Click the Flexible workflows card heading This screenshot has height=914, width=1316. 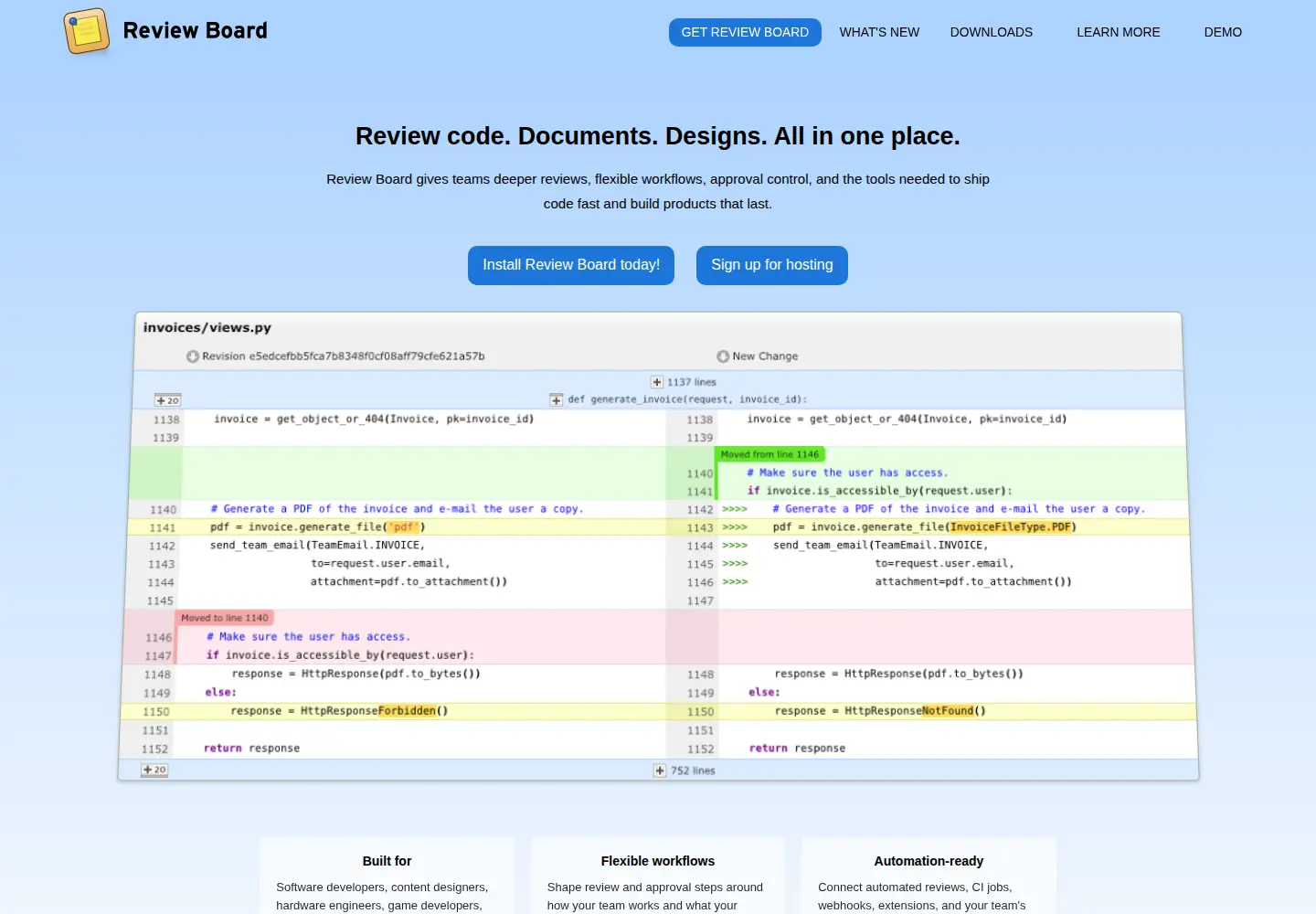coord(658,861)
